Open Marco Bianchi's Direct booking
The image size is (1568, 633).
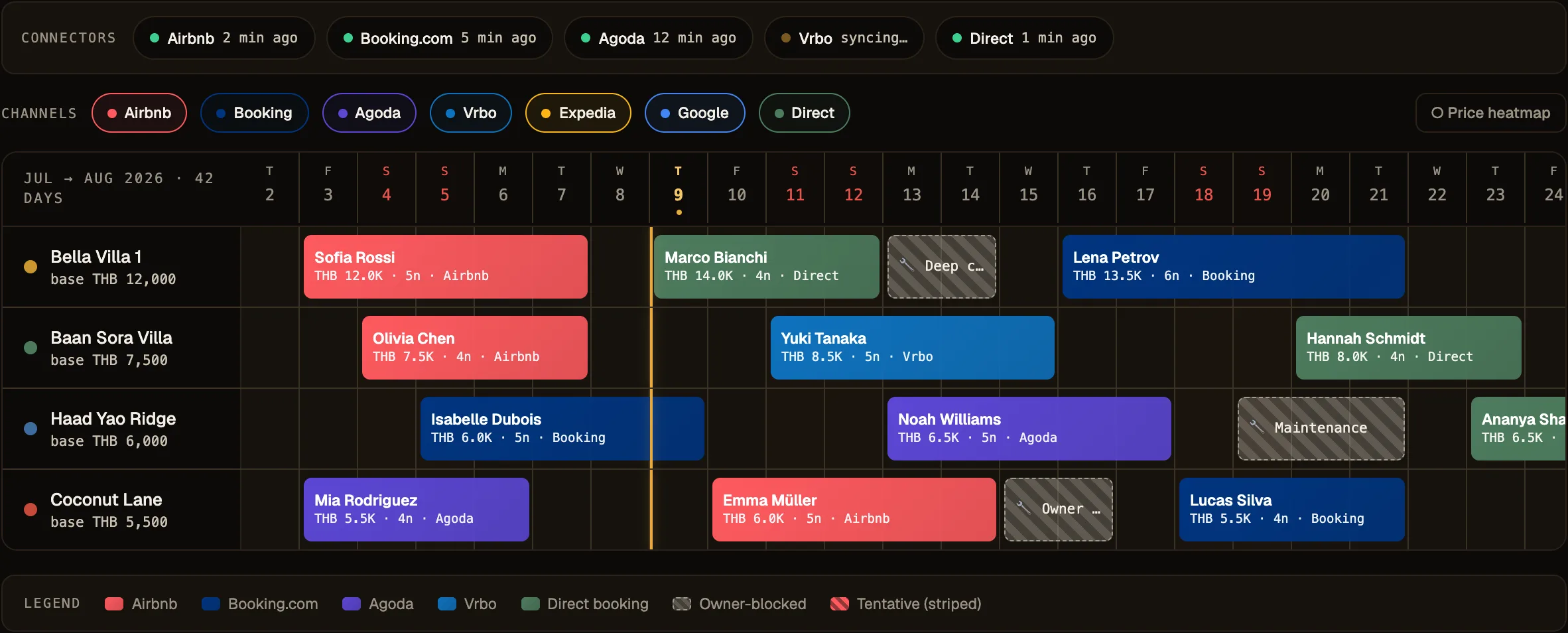[767, 267]
